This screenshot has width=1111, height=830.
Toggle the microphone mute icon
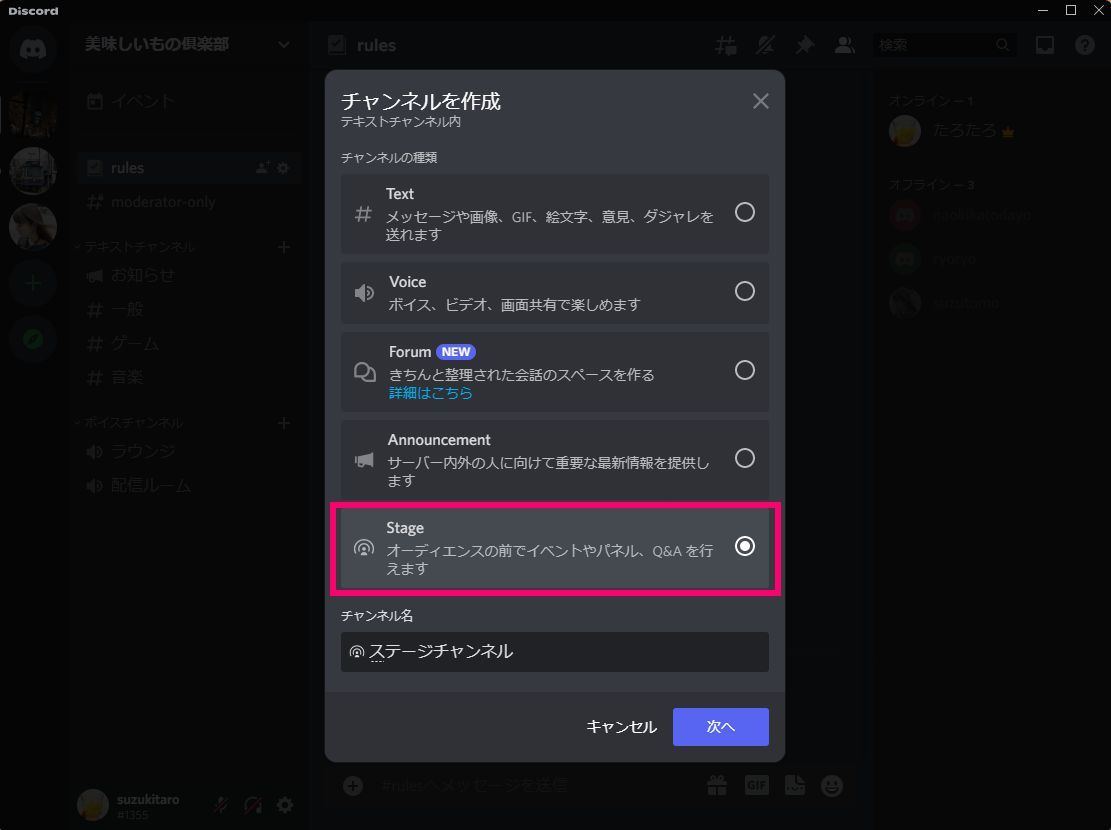(x=221, y=805)
